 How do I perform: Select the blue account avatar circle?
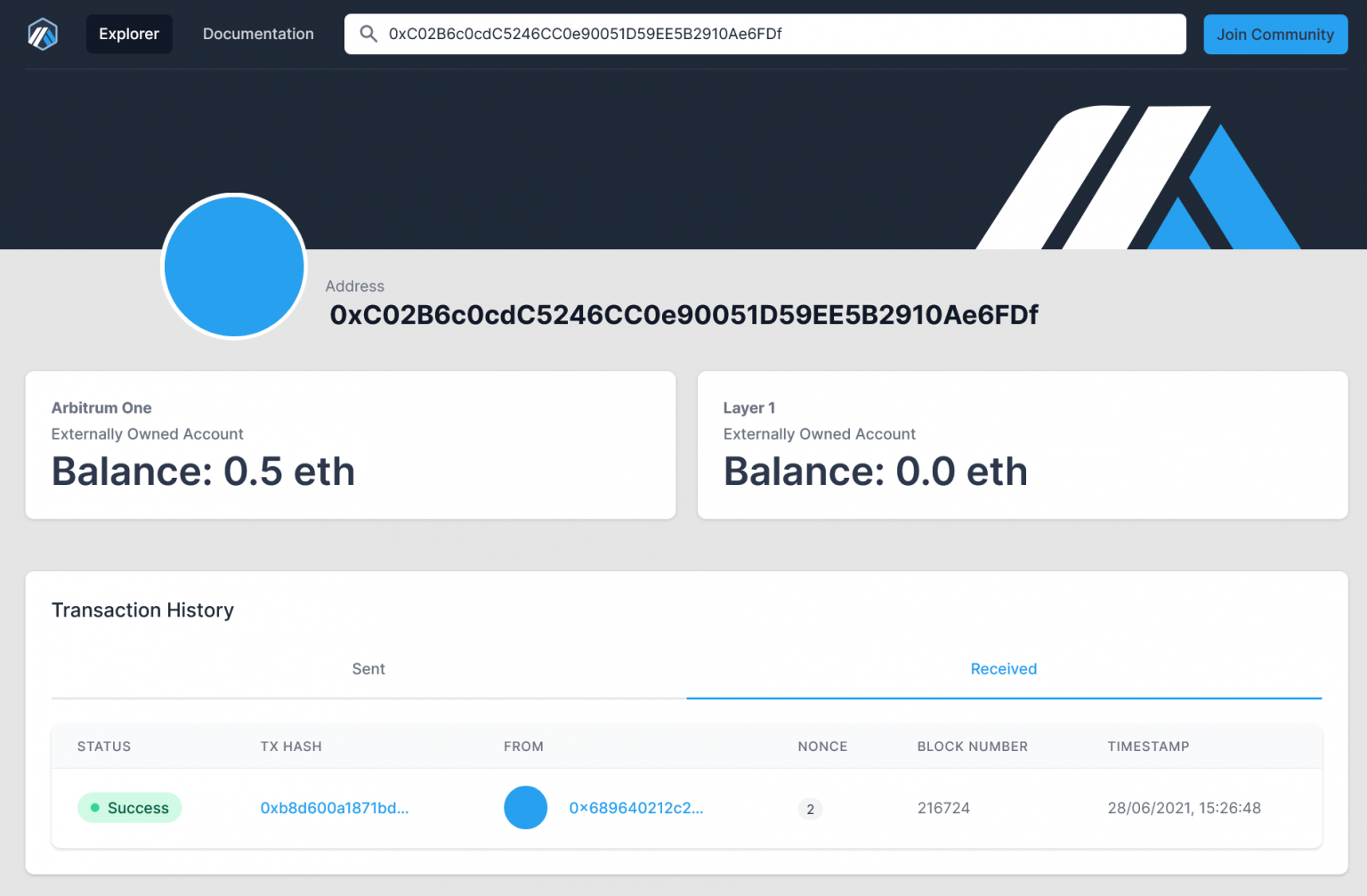(233, 266)
